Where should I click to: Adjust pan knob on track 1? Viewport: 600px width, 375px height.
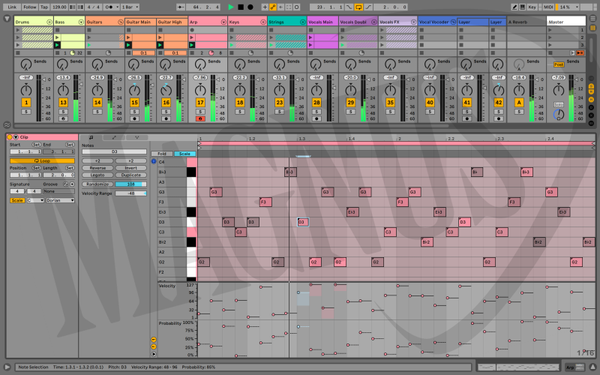point(26,91)
